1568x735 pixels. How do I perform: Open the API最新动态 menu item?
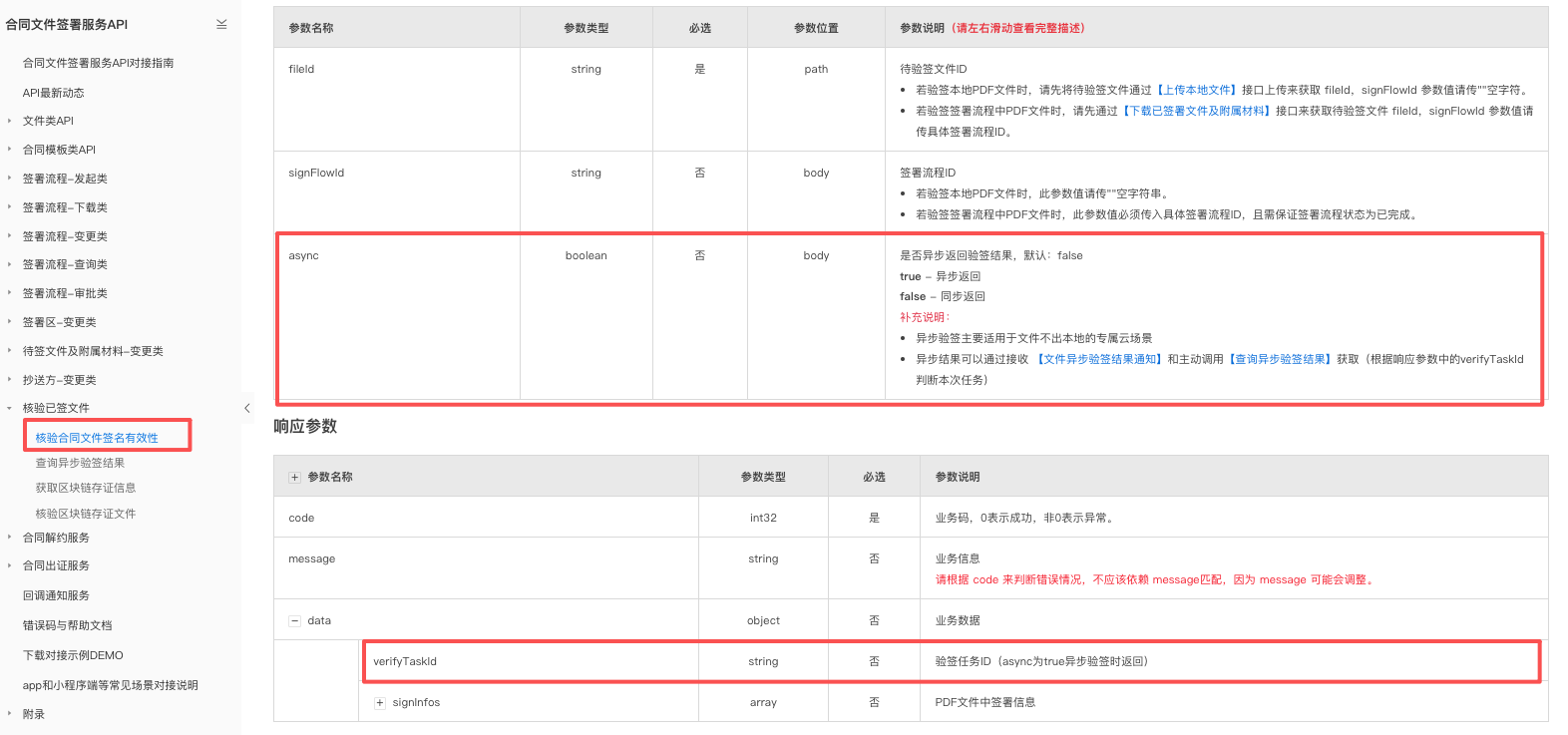pos(53,93)
